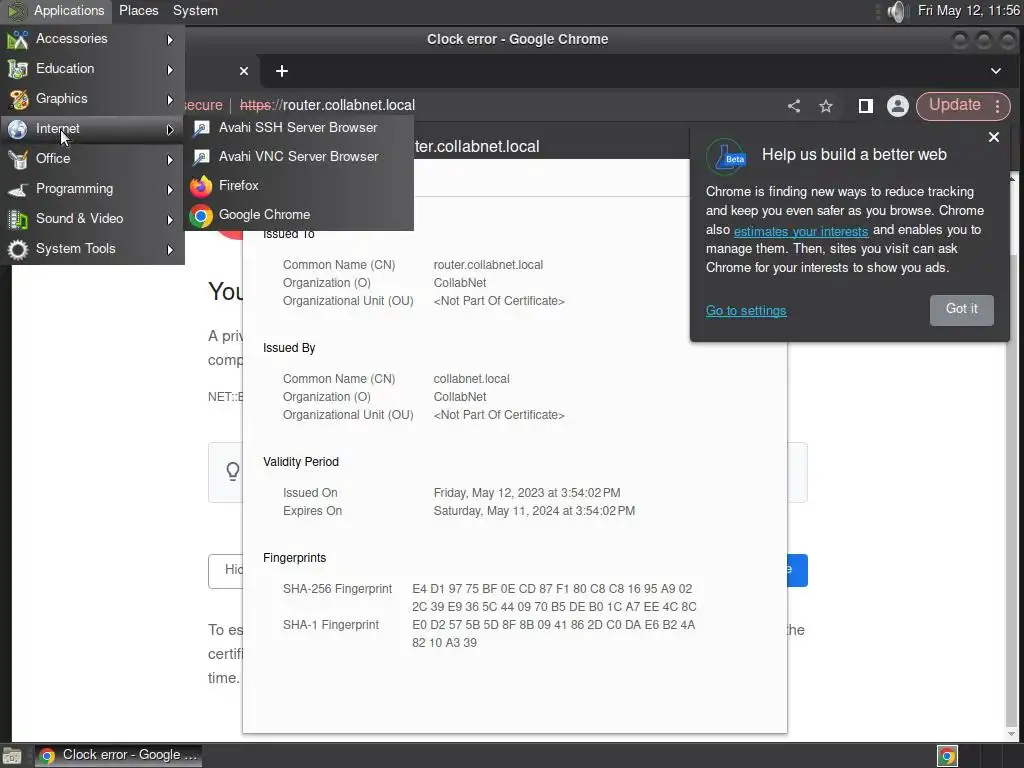The image size is (1024, 768).
Task: Expand the Internet submenu arrow
Action: (x=170, y=130)
